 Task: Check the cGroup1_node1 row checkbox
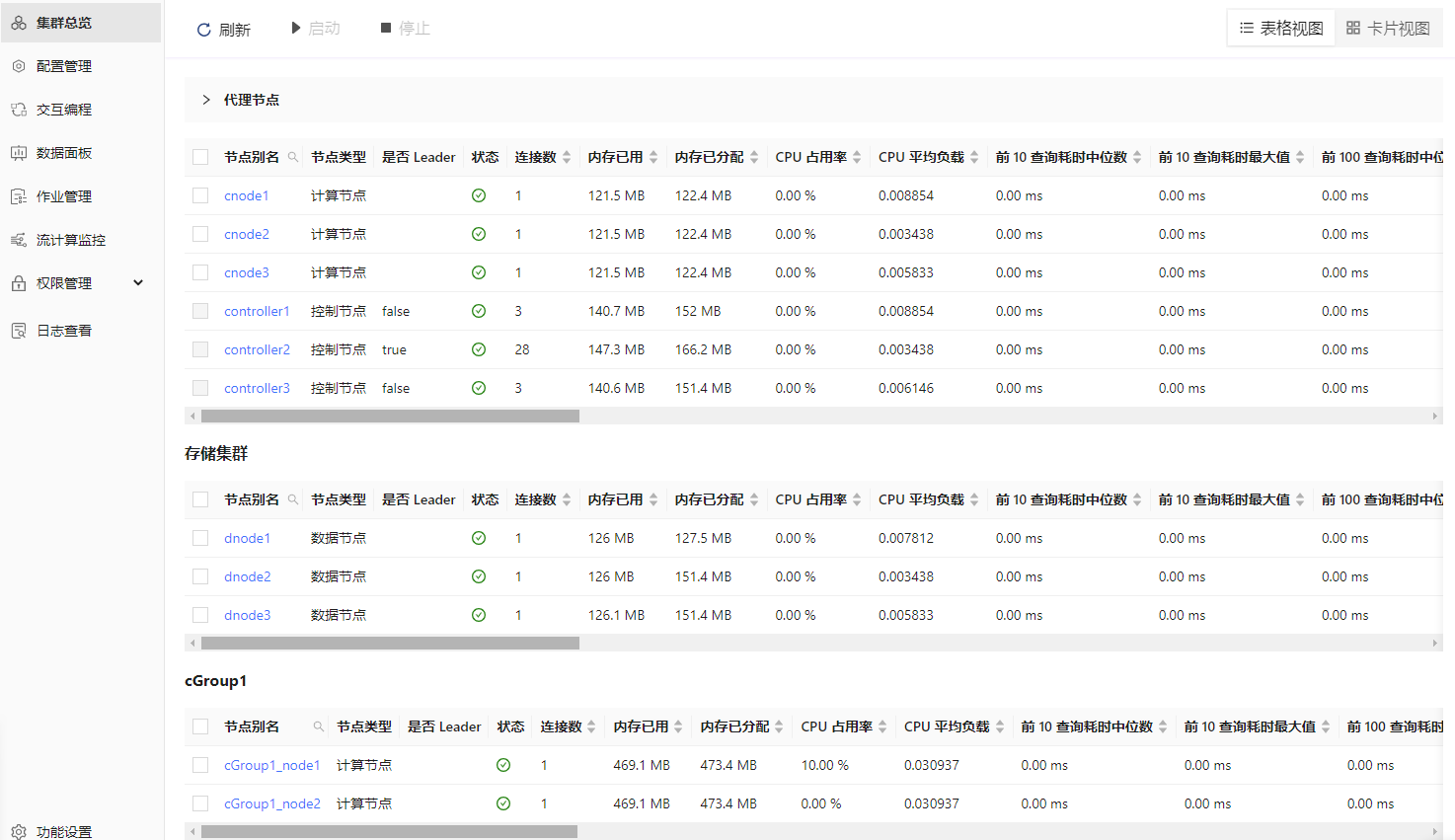[x=200, y=765]
